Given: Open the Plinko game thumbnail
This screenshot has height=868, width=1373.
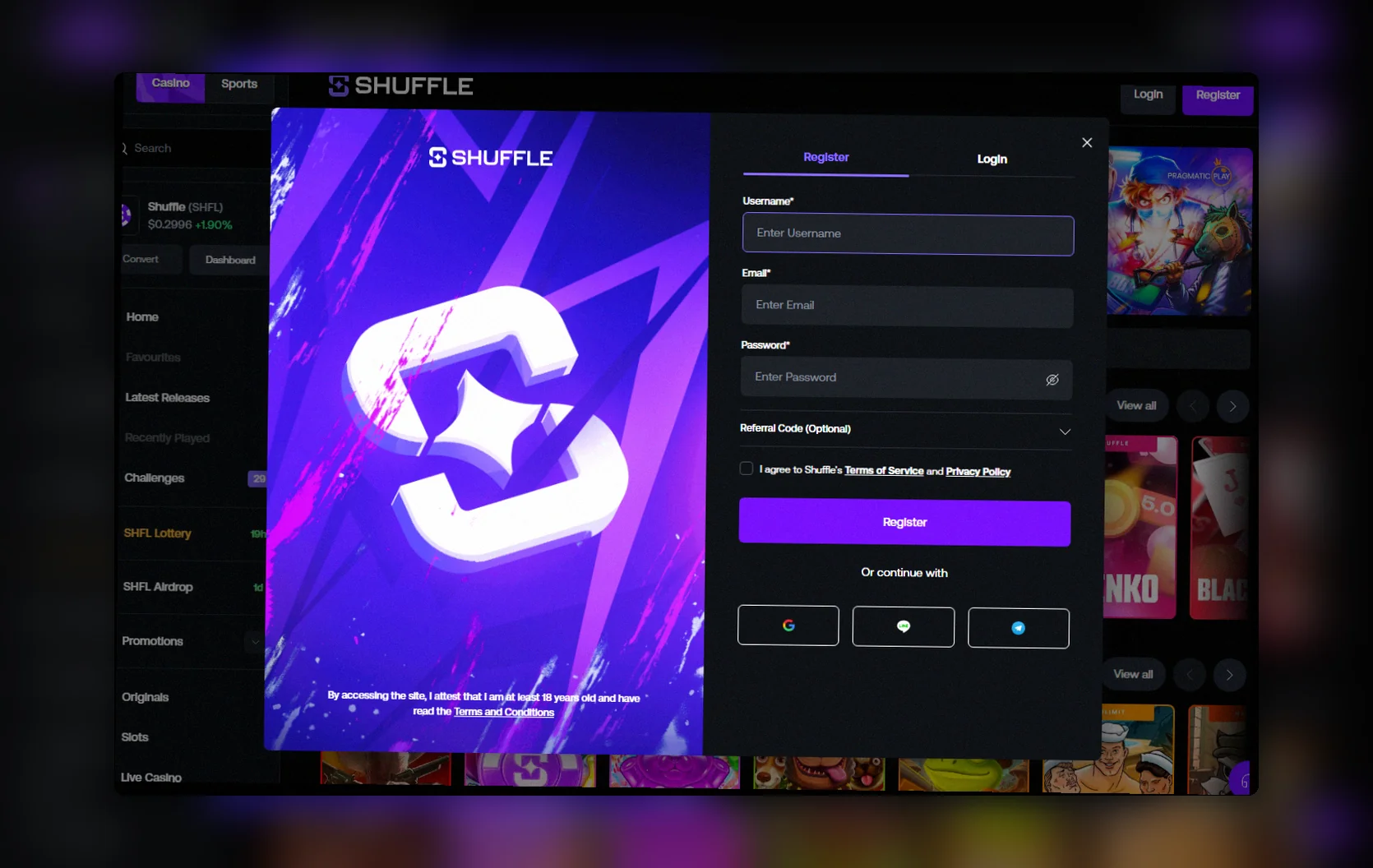Looking at the screenshot, I should pyautogui.click(x=1140, y=528).
